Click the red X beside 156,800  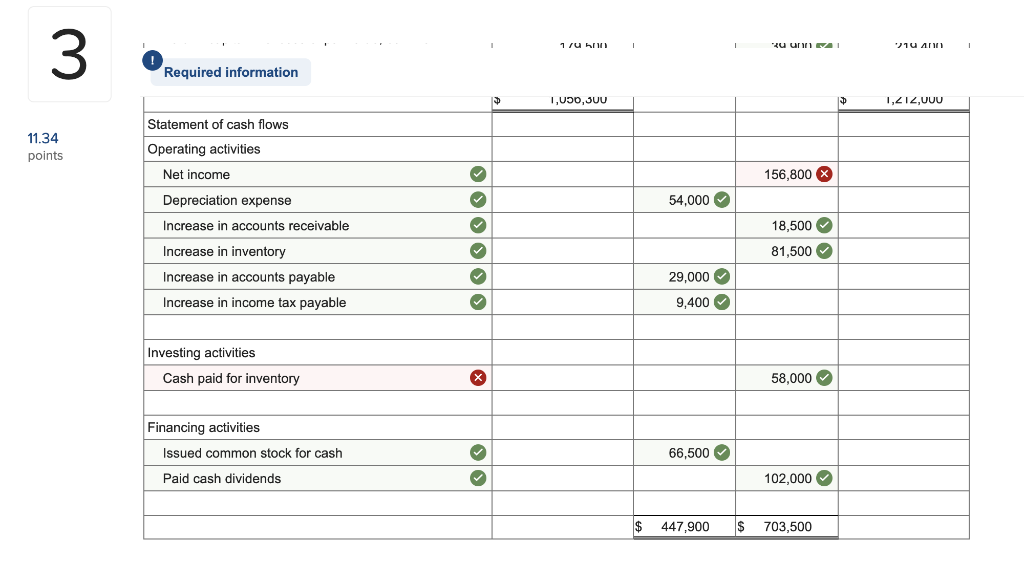tap(824, 174)
